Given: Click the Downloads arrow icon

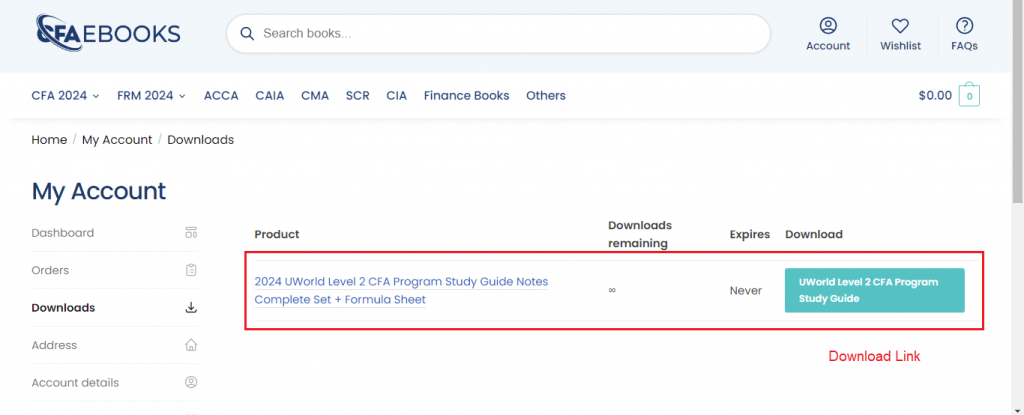Looking at the screenshot, I should [x=191, y=307].
